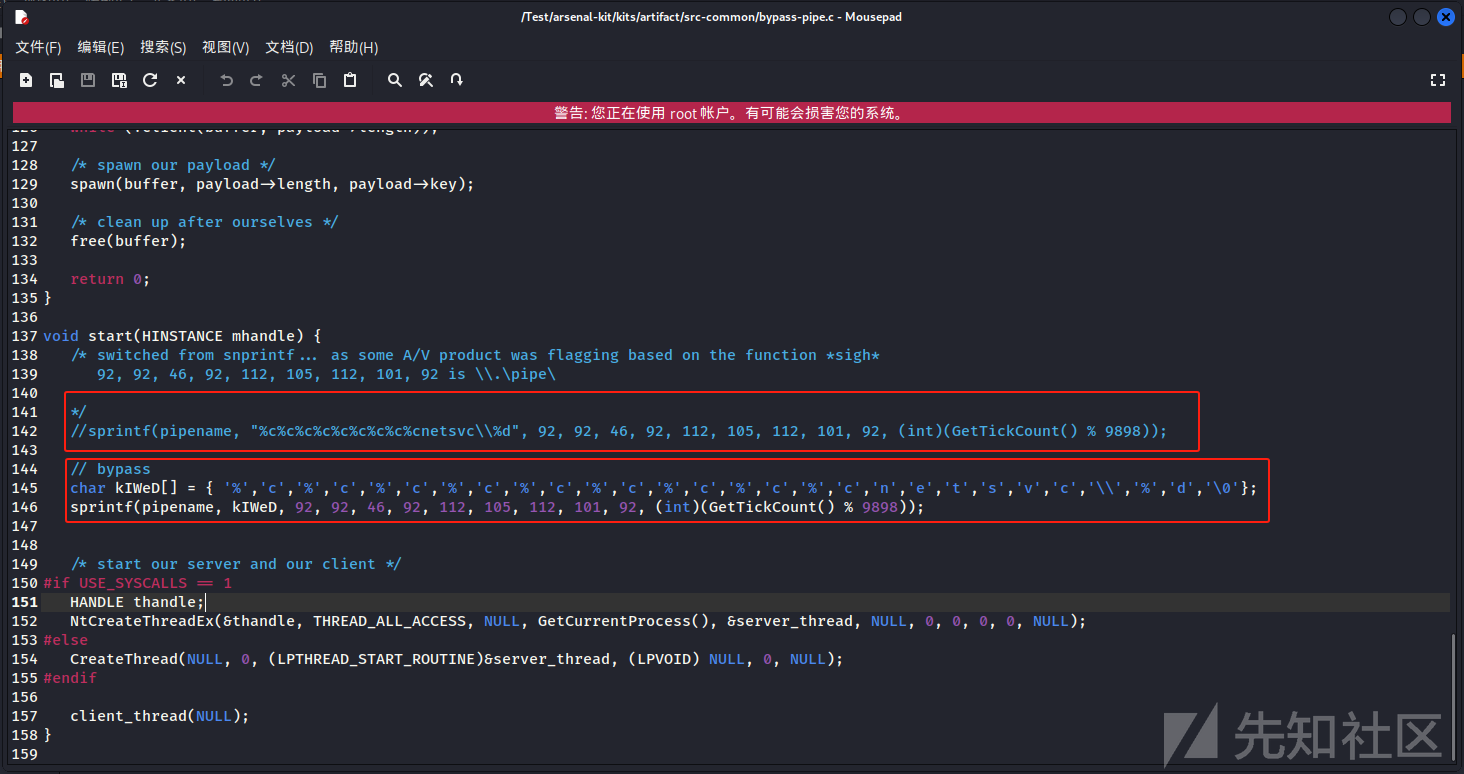Open the 文档(D) menu

point(289,47)
